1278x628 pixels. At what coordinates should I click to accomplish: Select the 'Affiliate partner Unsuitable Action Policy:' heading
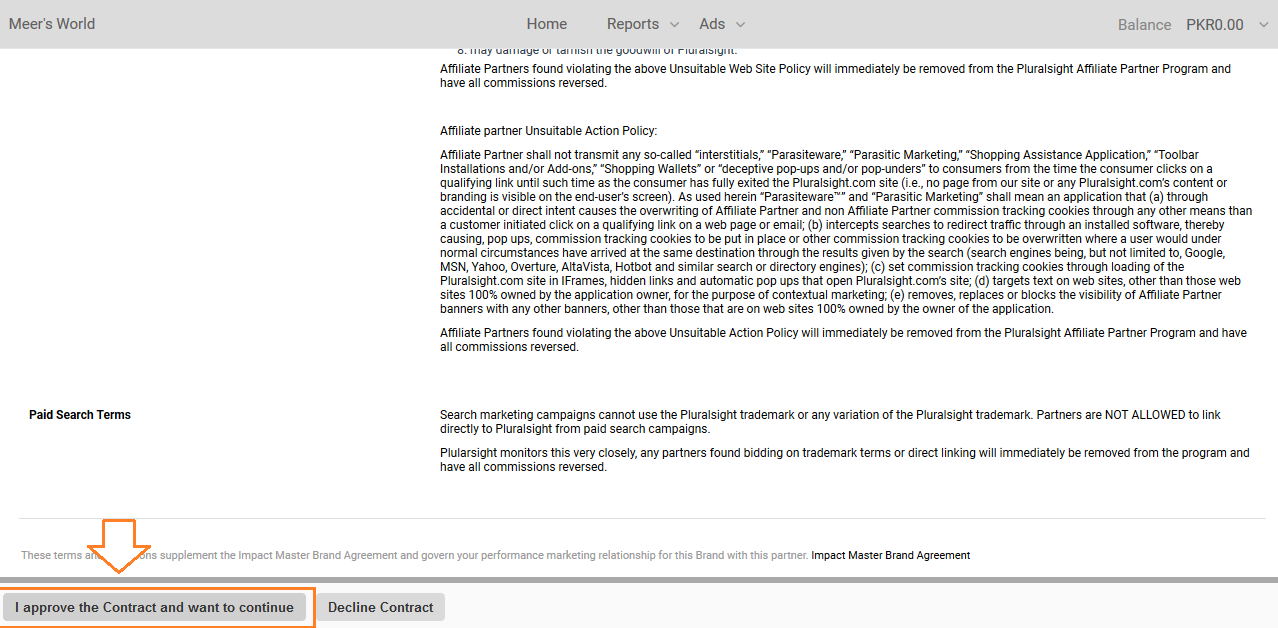pyautogui.click(x=548, y=131)
